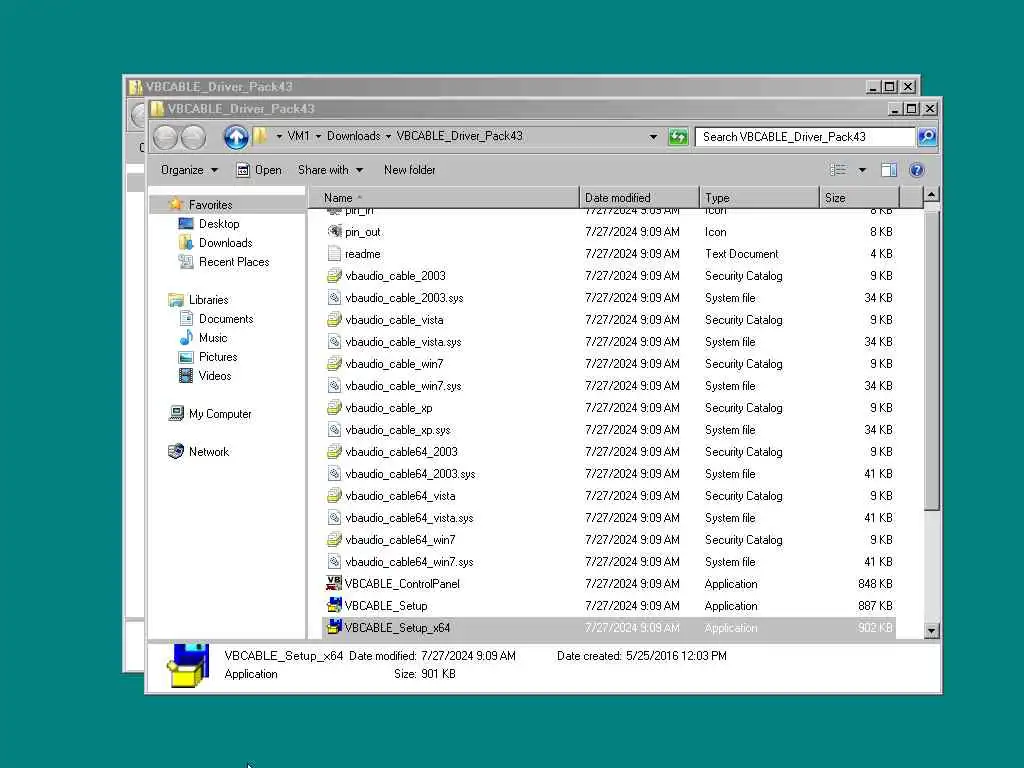The width and height of the screenshot is (1024, 768).
Task: Click VM1 in the address path
Action: [x=298, y=136]
